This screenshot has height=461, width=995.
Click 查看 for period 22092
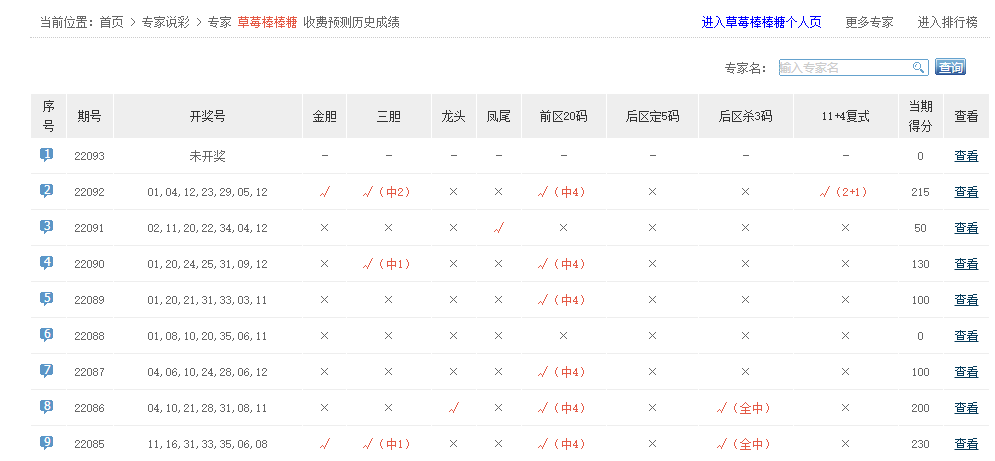pos(966,192)
